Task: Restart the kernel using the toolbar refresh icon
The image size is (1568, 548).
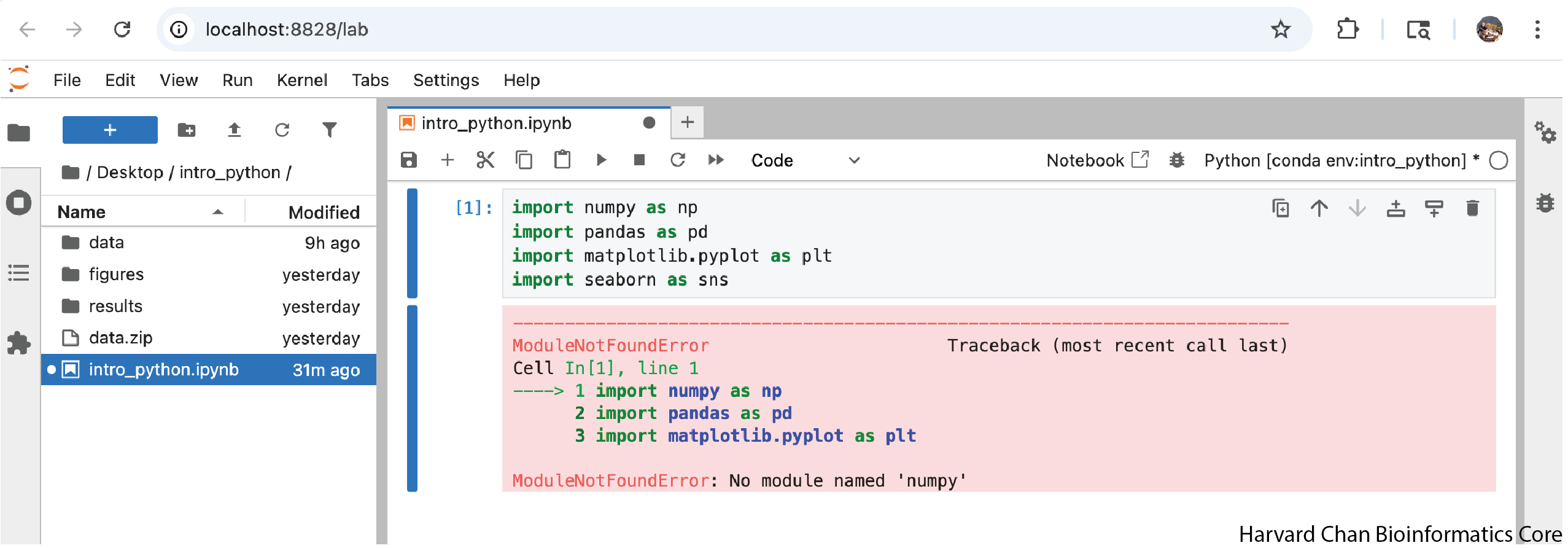Action: tap(677, 160)
